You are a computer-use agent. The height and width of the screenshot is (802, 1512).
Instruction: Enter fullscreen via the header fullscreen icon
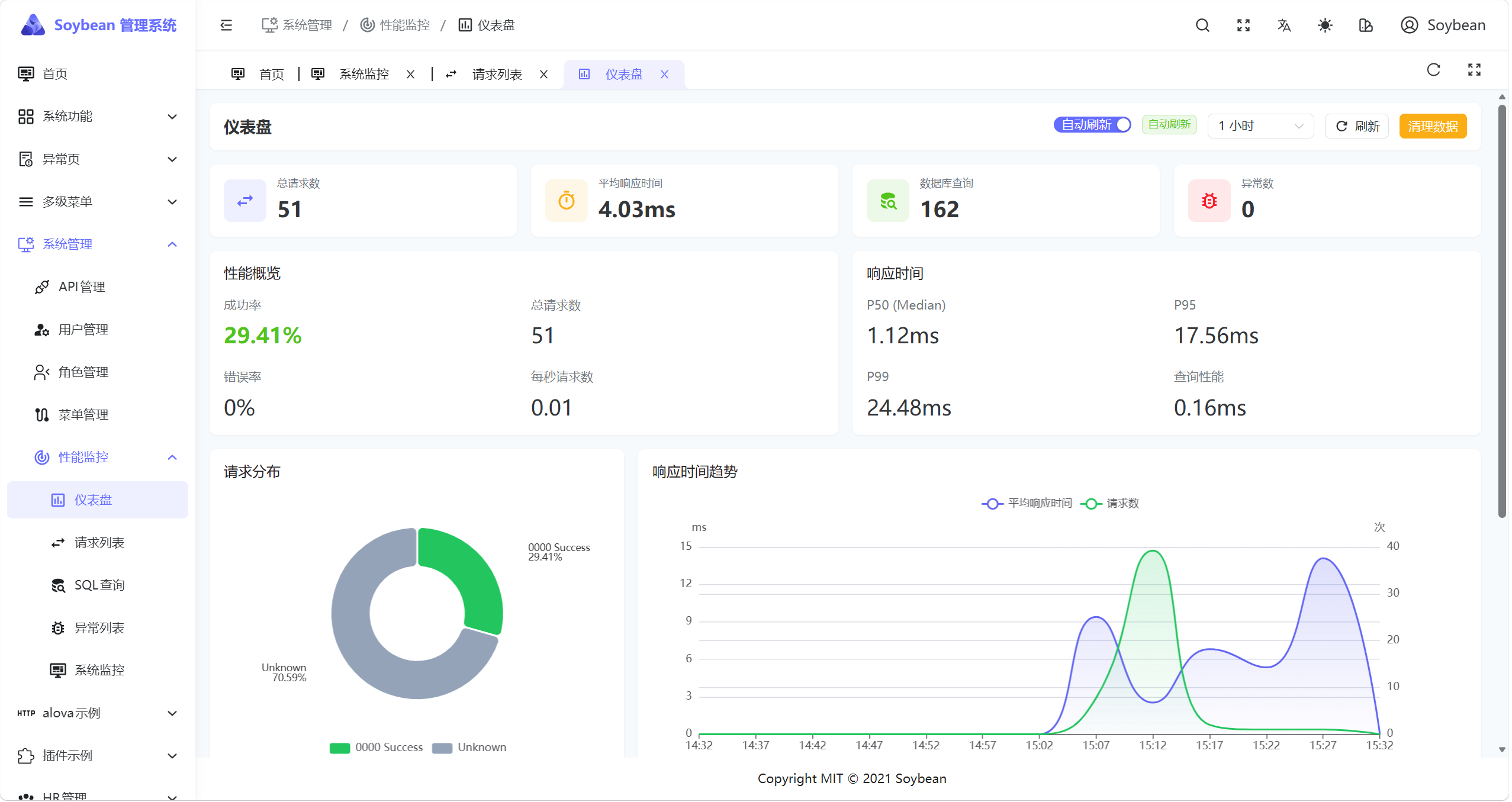coord(1243,25)
